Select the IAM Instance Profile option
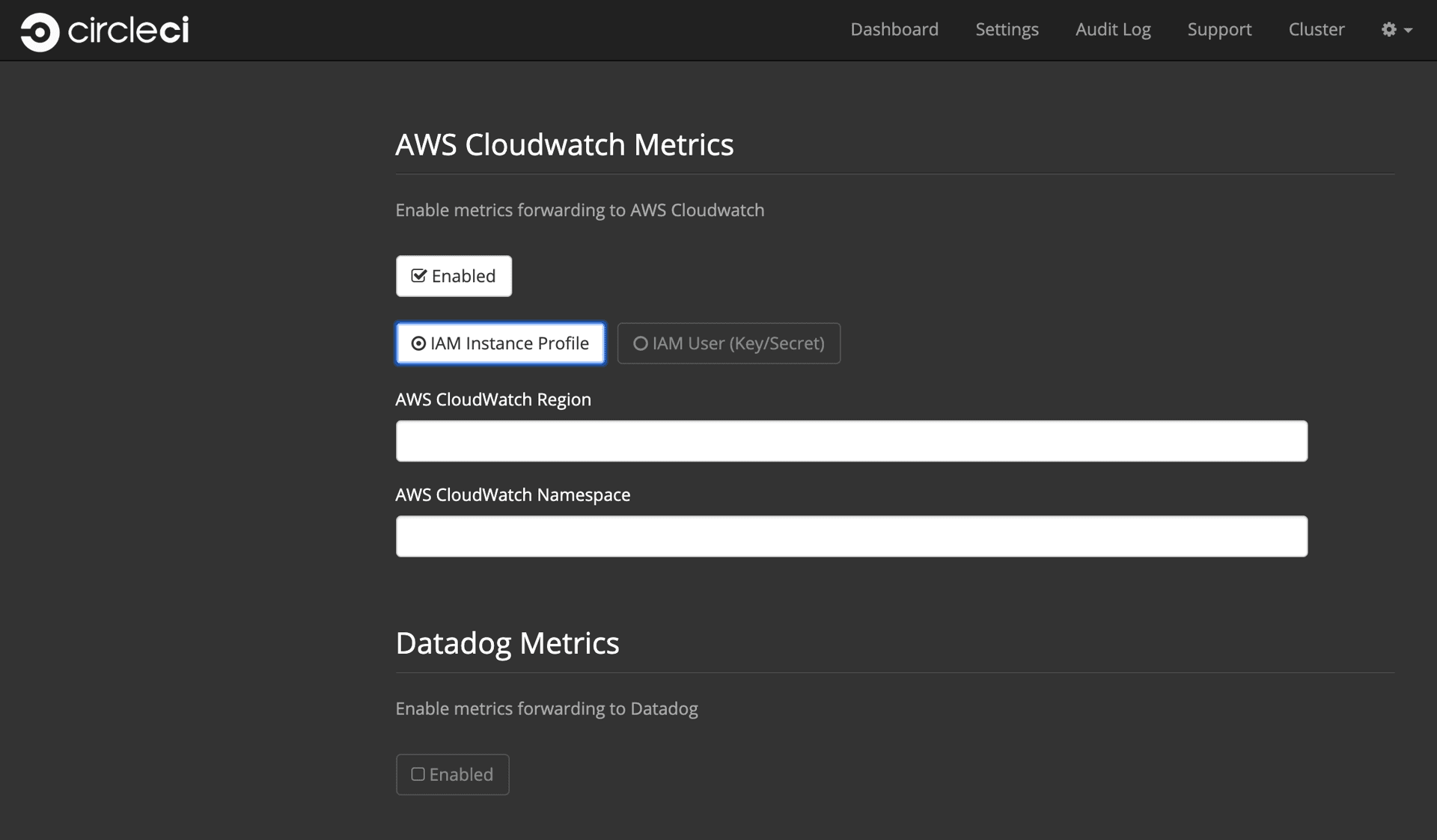Image resolution: width=1437 pixels, height=840 pixels. [500, 343]
